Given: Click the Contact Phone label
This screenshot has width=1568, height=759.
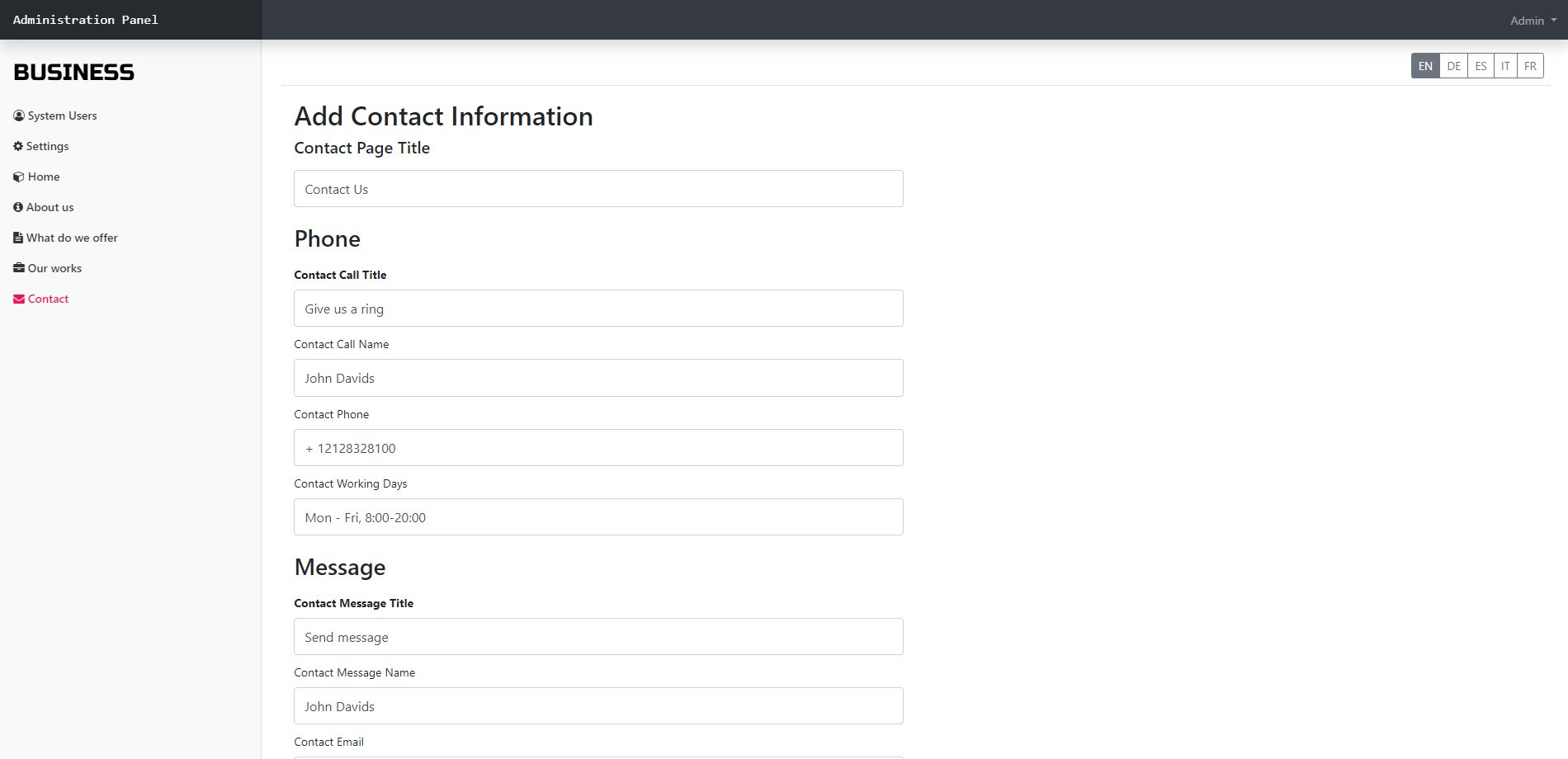Looking at the screenshot, I should [x=331, y=414].
